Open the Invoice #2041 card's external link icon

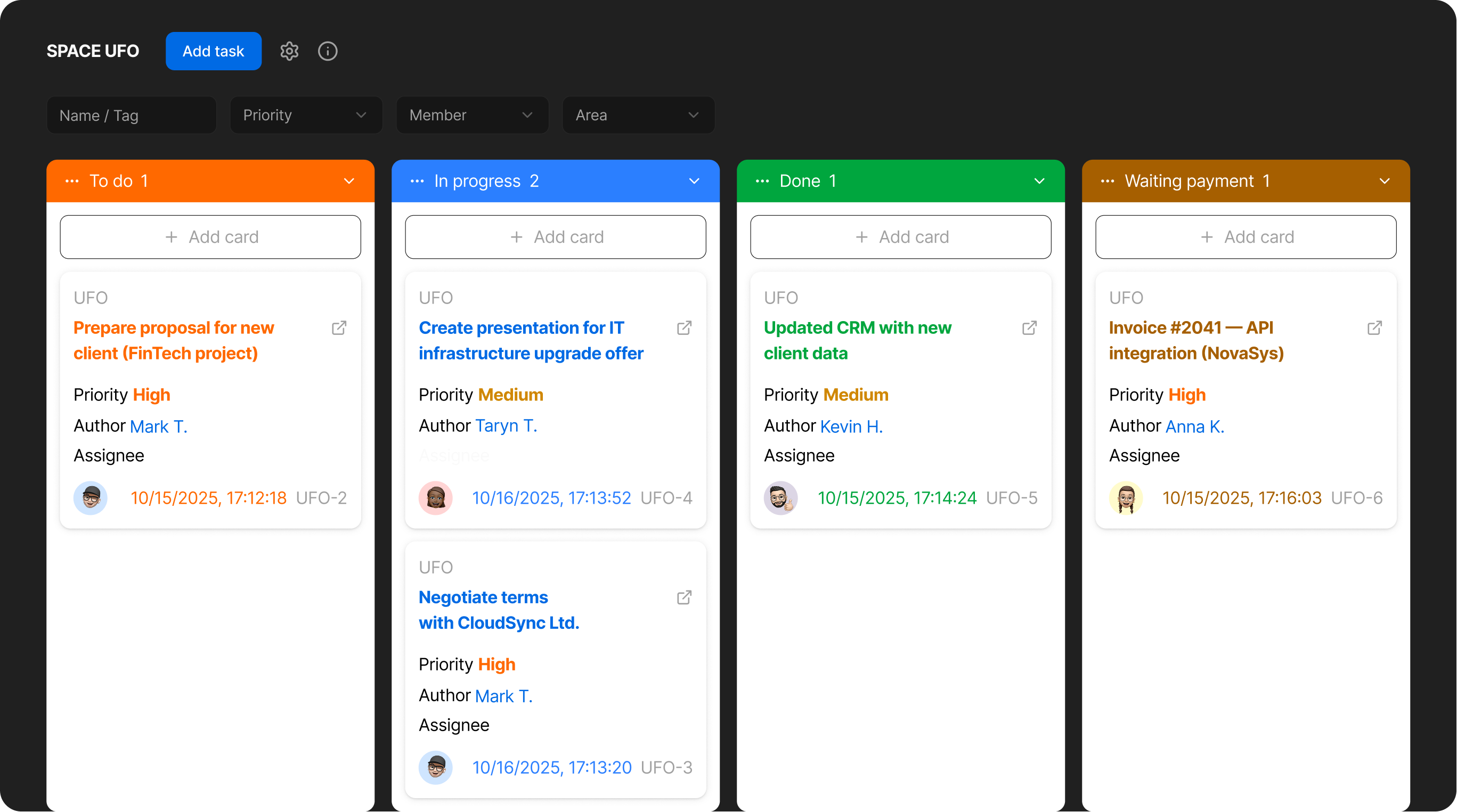point(1374,328)
